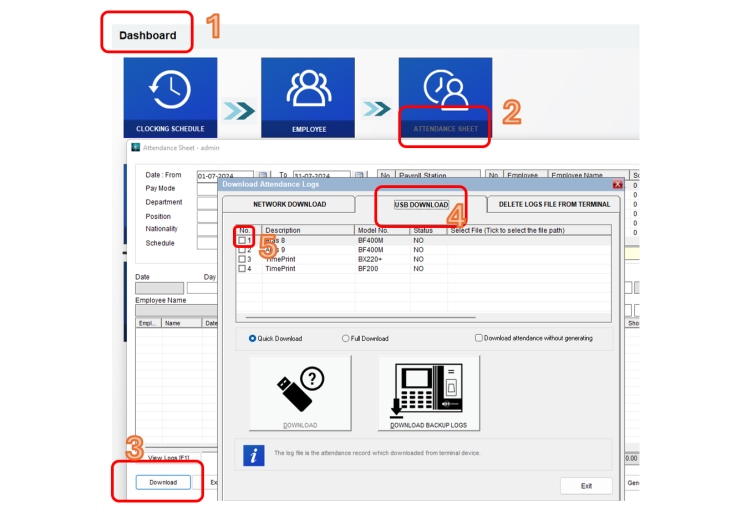Open the Date From calendar picker
This screenshot has height=518, width=740.
pyautogui.click(x=262, y=175)
